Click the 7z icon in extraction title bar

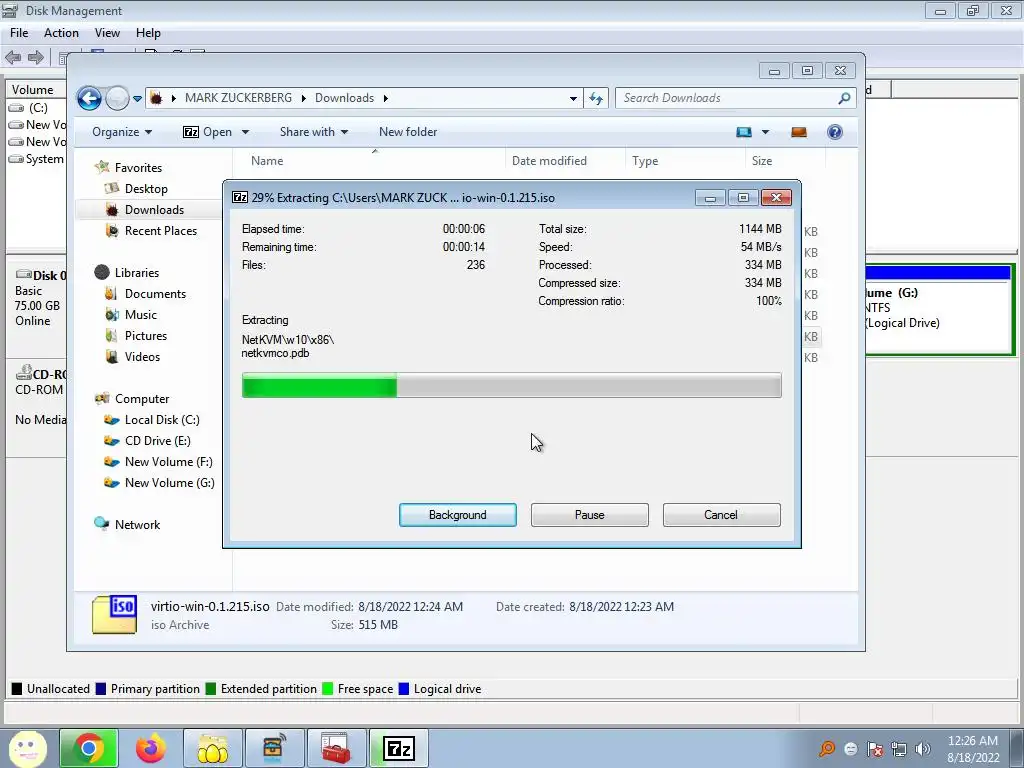[240, 197]
